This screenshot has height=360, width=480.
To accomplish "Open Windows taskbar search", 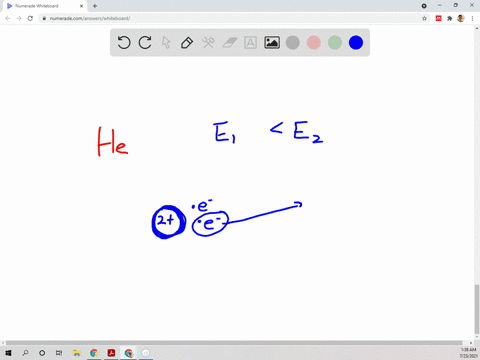I will tap(25, 353).
